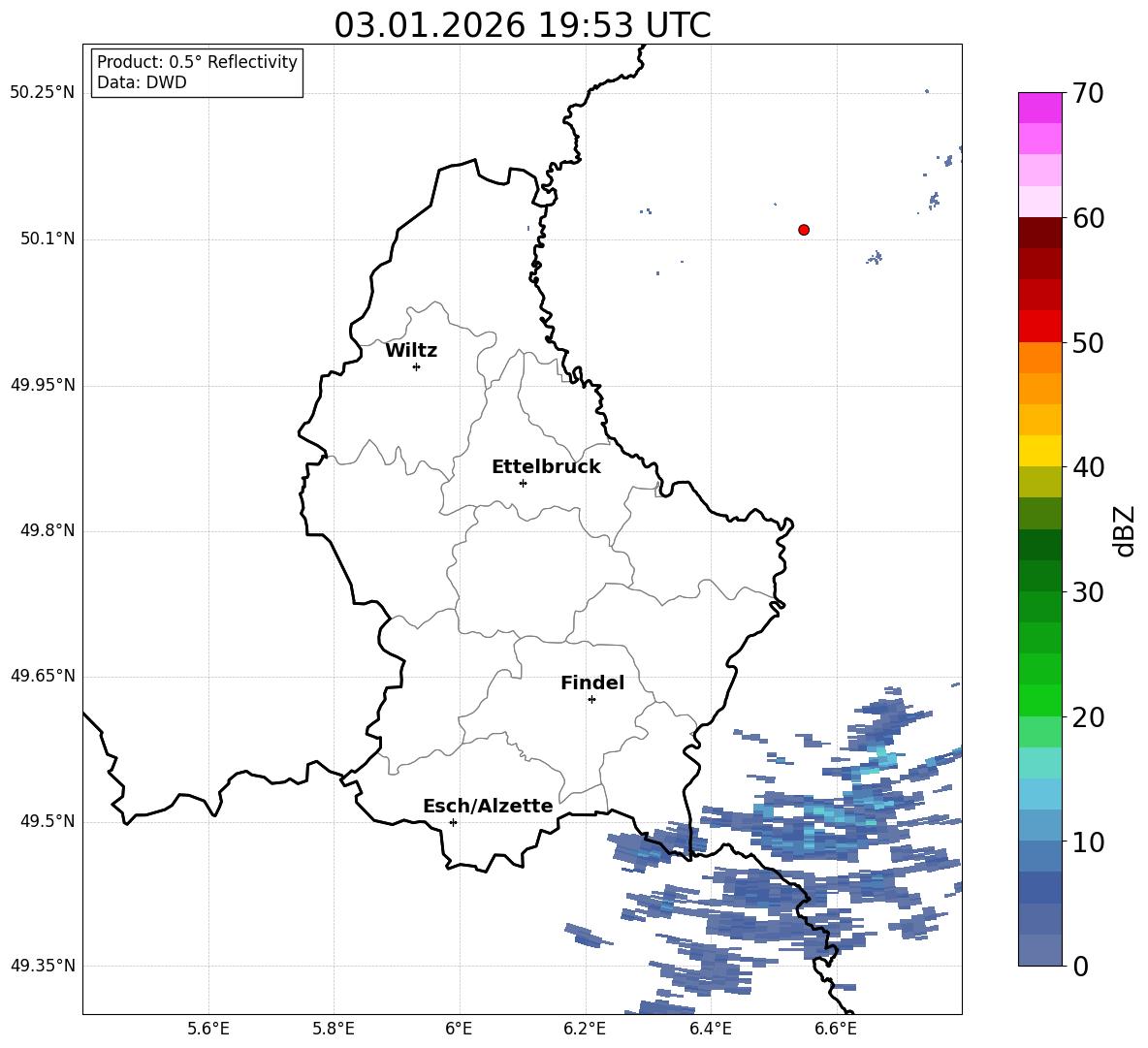Click the magenta top colorbar swatch
1148x1048 pixels.
[1039, 108]
